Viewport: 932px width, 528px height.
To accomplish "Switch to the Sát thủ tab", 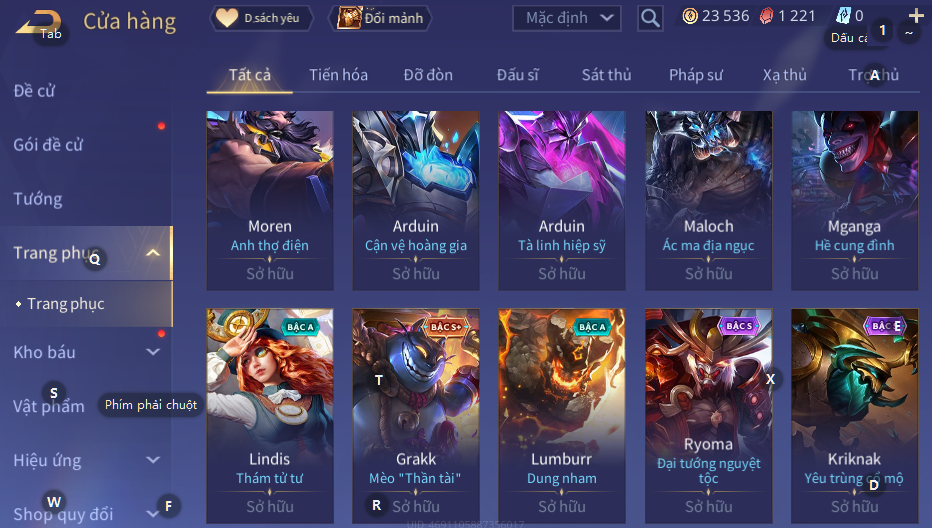I will coord(606,75).
